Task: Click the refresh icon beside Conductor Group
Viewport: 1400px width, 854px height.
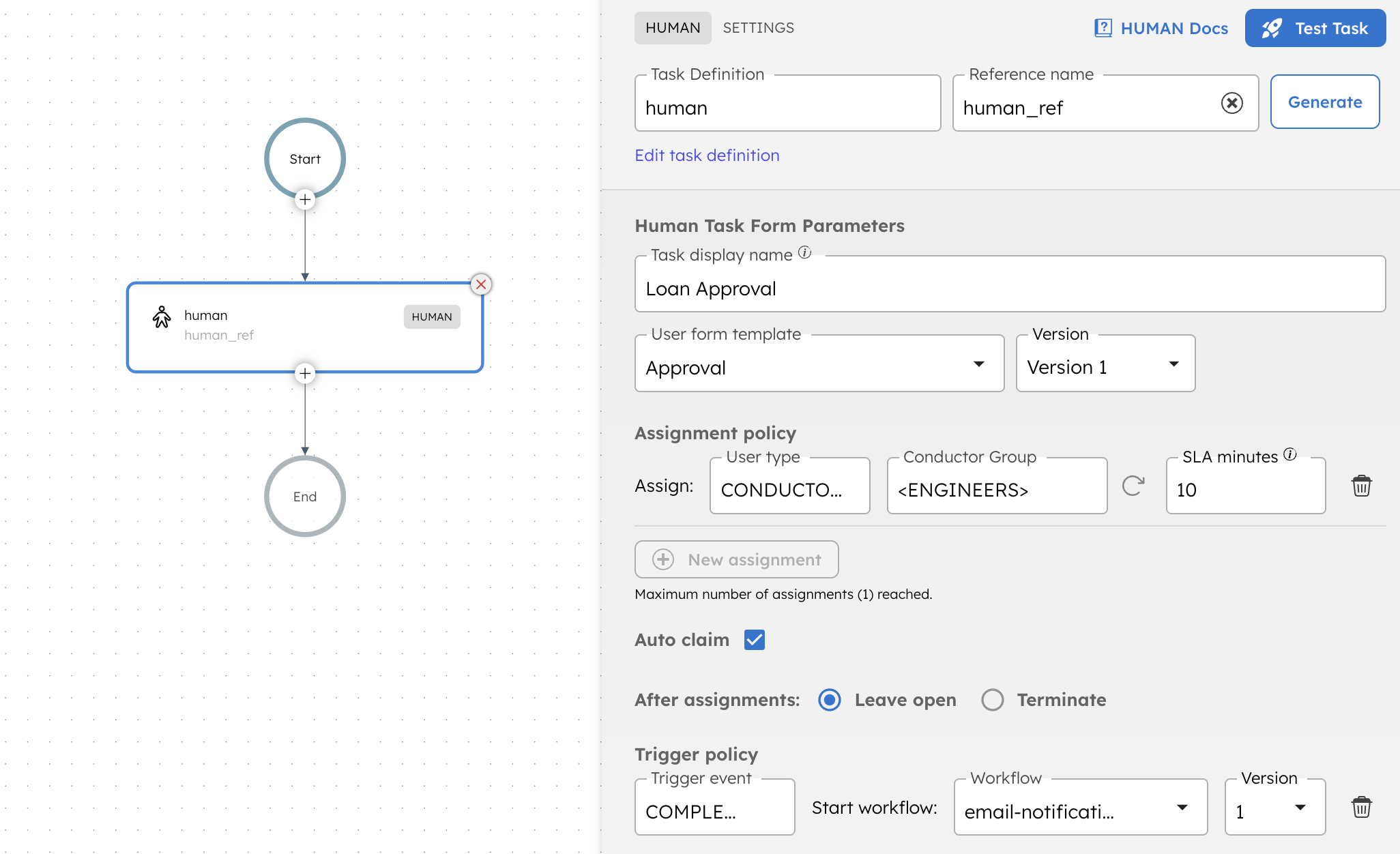Action: coord(1134,486)
